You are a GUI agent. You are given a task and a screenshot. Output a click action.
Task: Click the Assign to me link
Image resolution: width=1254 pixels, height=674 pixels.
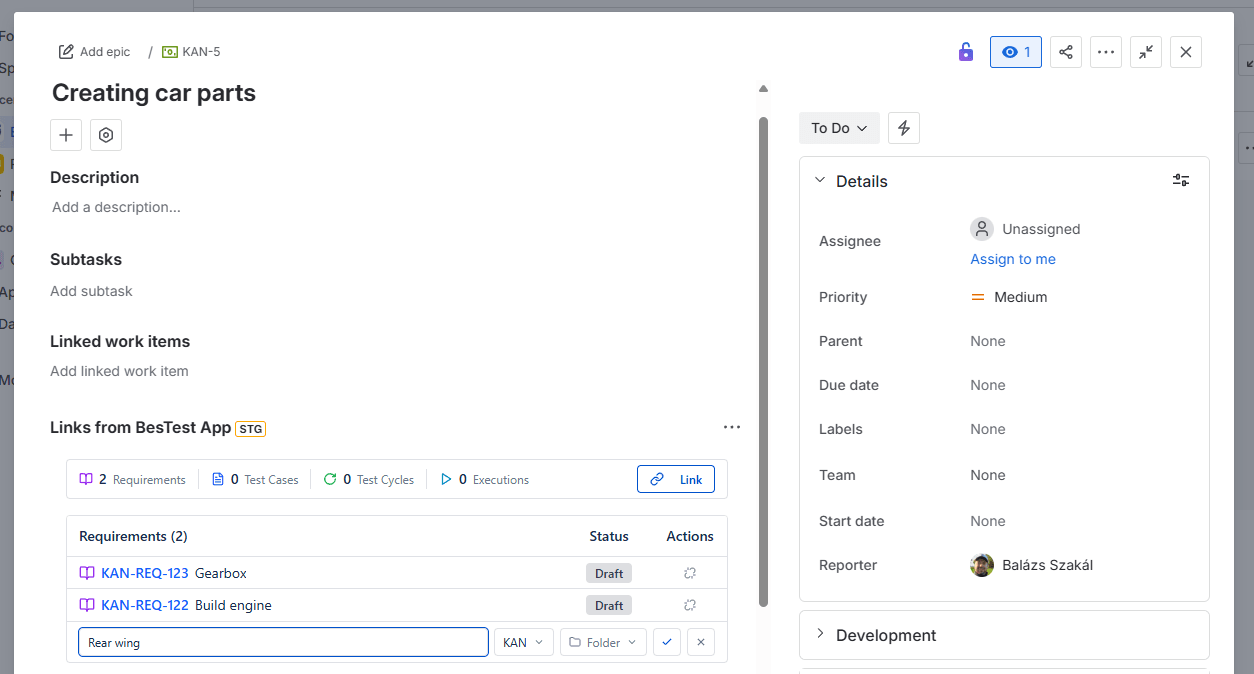pos(1013,259)
